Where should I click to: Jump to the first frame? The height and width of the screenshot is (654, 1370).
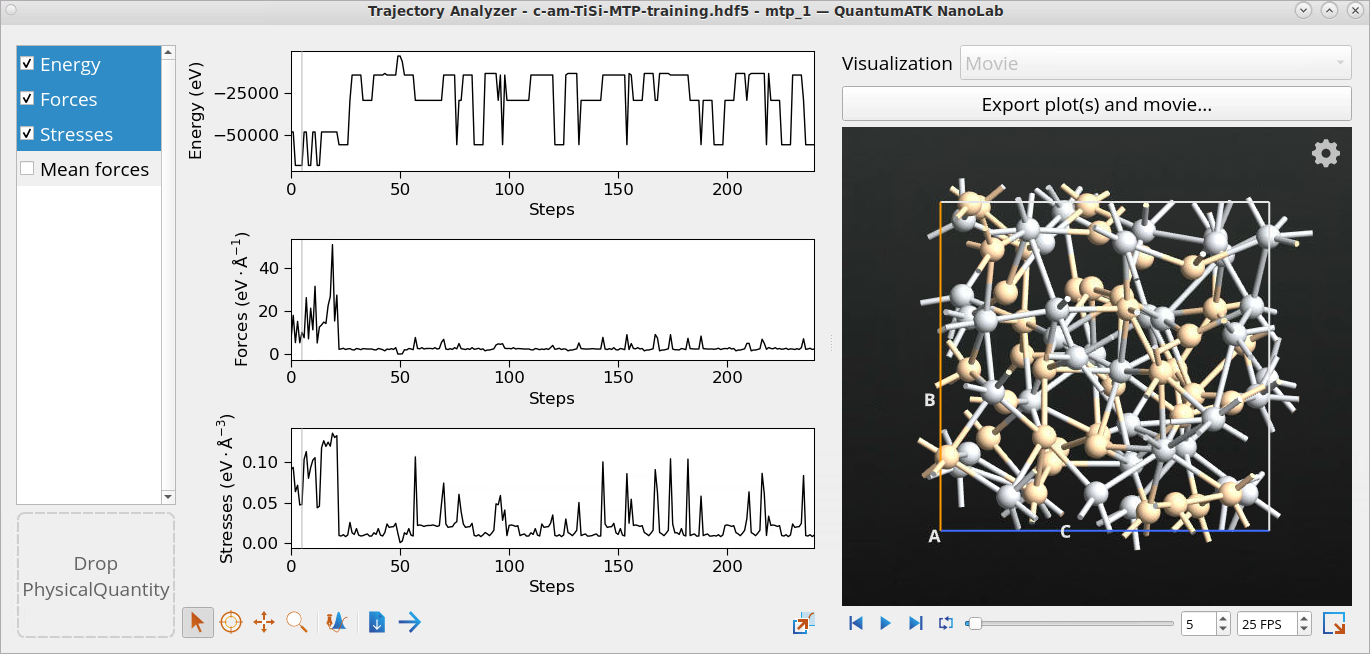pyautogui.click(x=856, y=623)
